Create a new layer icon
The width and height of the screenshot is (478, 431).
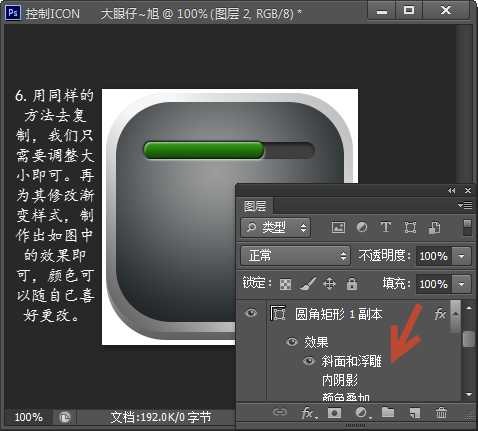[x=415, y=413]
